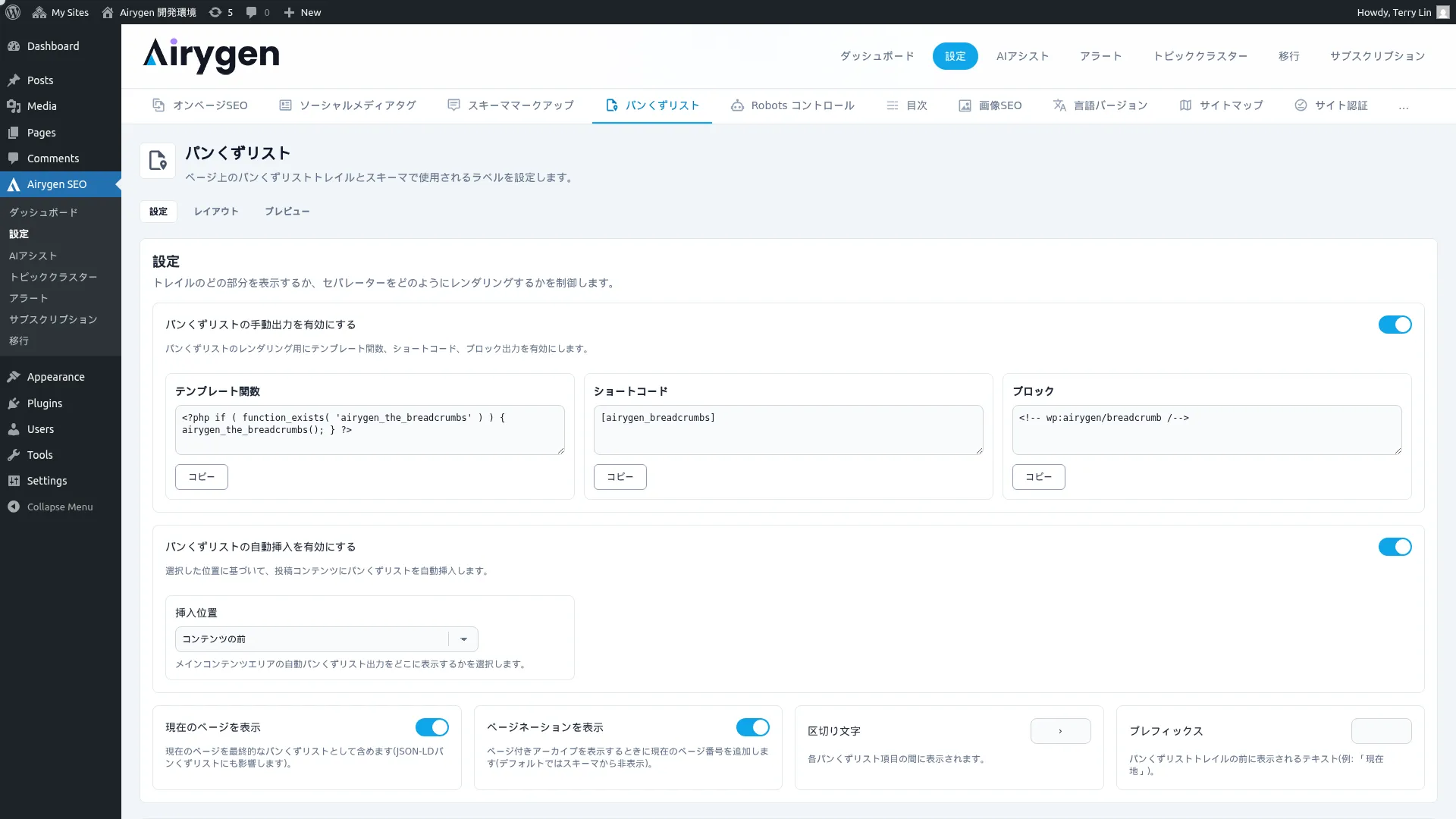Click the updates counter icon
Screen dimensions: 1456x819
(215, 12)
